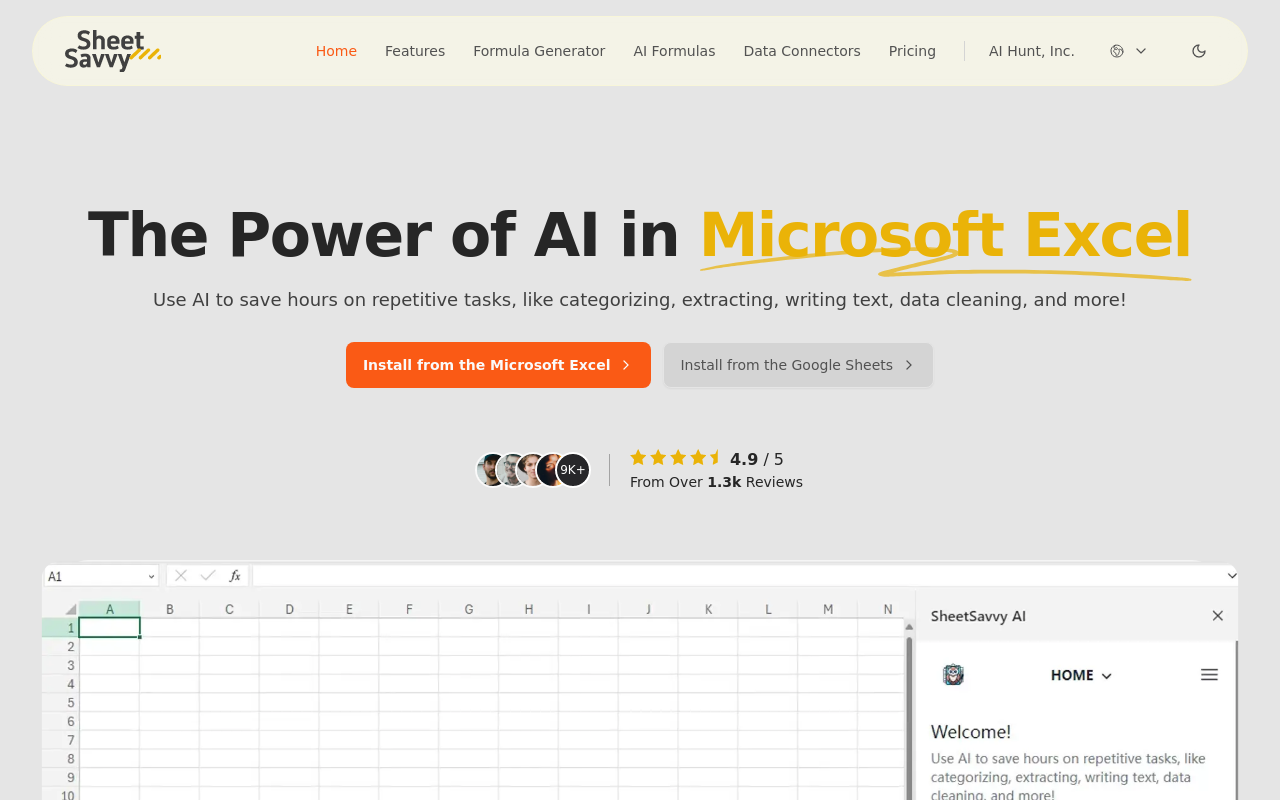Open the hamburger menu in SheetSavvy panel
1280x800 pixels.
click(x=1209, y=675)
